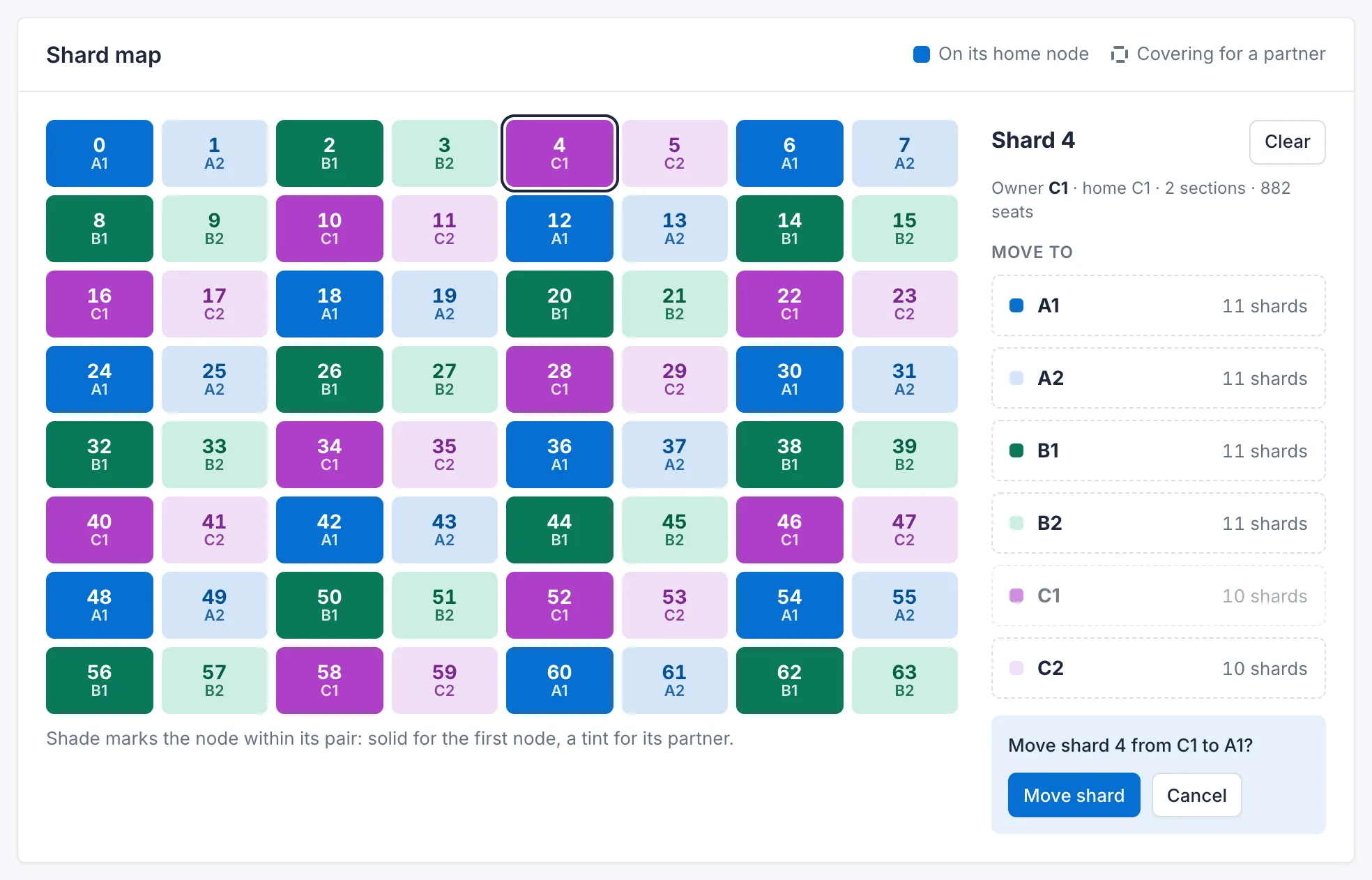The image size is (1372, 880).
Task: Click the Move shard button
Action: (1074, 795)
